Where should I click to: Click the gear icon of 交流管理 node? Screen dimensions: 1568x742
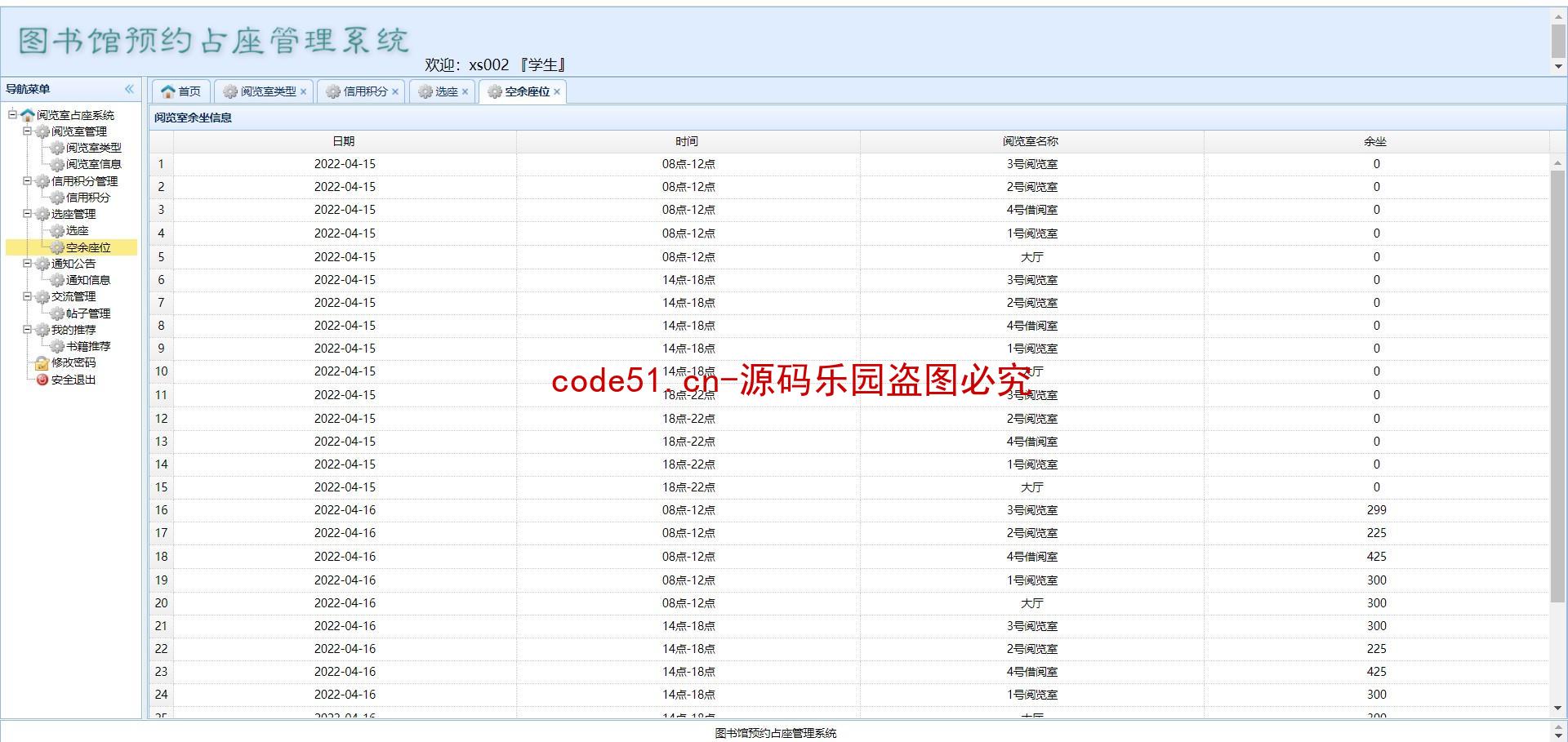[42, 297]
